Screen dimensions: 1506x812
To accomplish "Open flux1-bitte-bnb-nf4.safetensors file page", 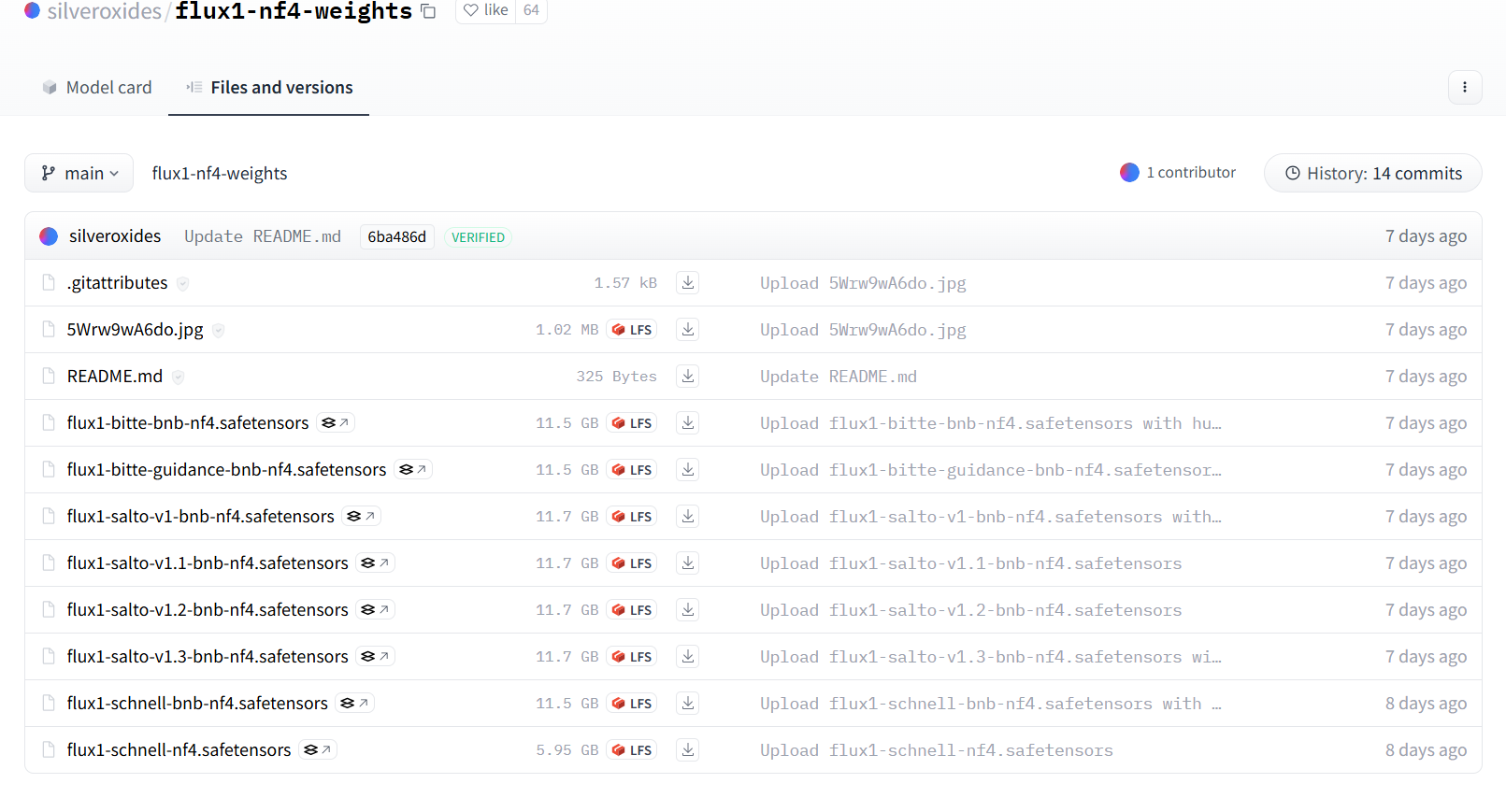I will pos(188,423).
